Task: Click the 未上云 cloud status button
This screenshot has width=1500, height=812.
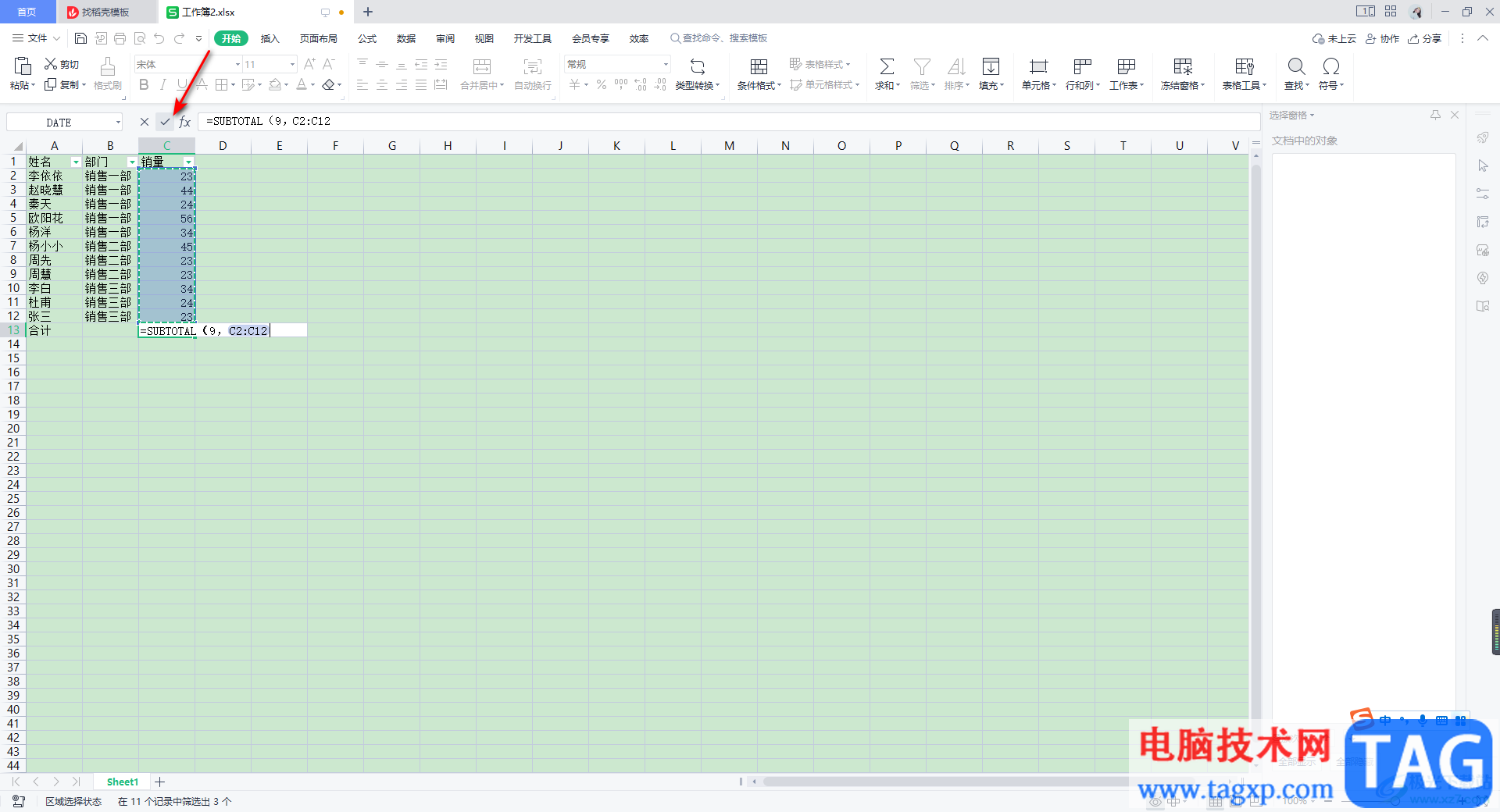Action: pyautogui.click(x=1334, y=38)
